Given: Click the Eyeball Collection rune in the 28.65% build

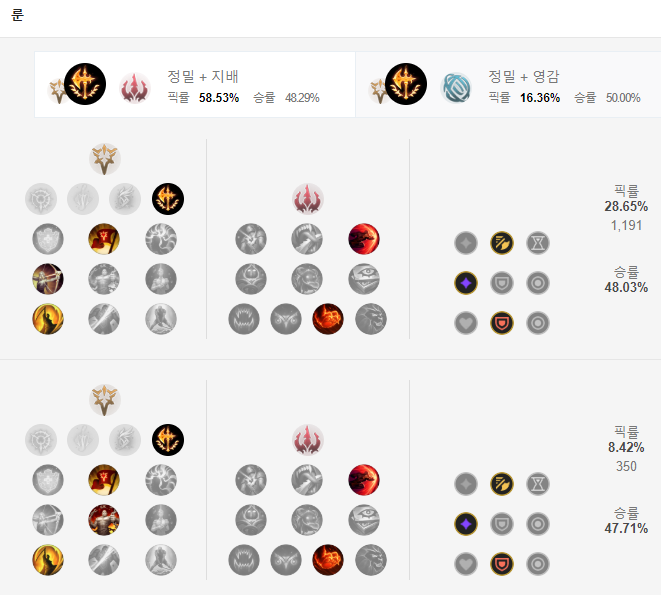Looking at the screenshot, I should pyautogui.click(x=364, y=279).
